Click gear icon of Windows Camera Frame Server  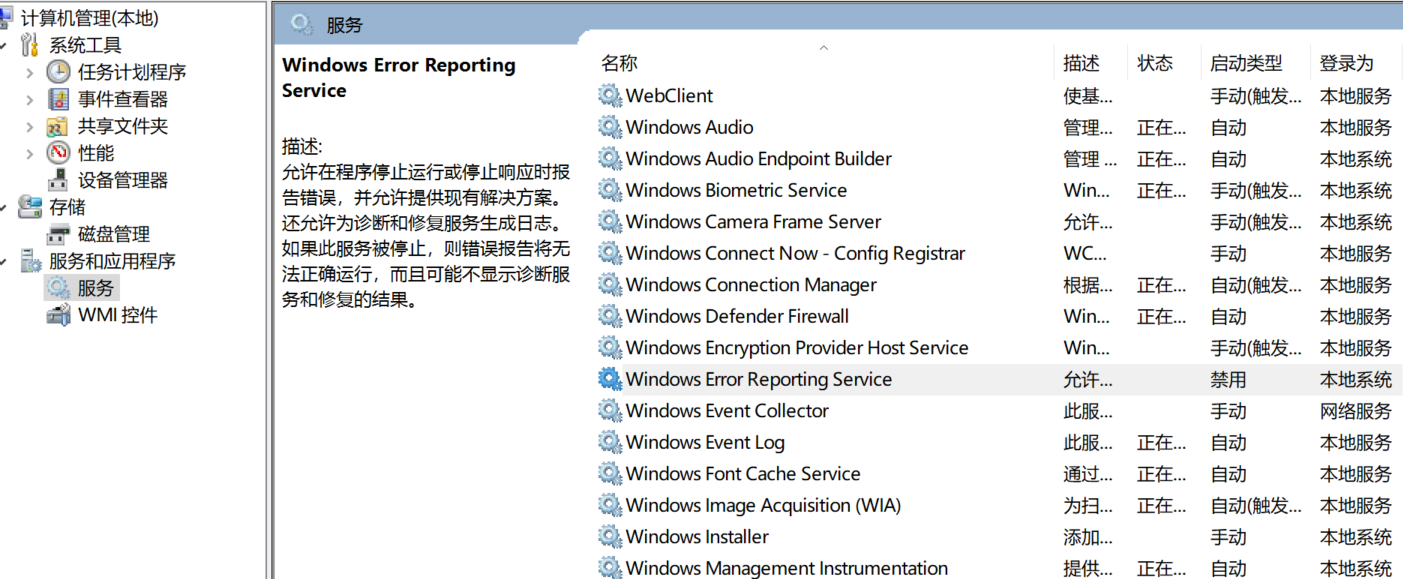point(610,222)
